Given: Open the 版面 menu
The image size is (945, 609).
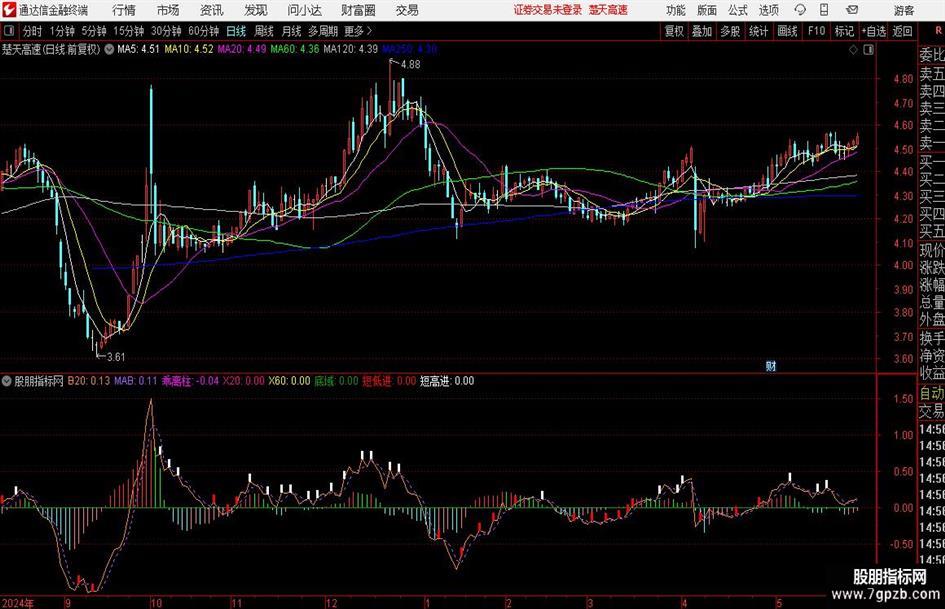Looking at the screenshot, I should click(707, 10).
